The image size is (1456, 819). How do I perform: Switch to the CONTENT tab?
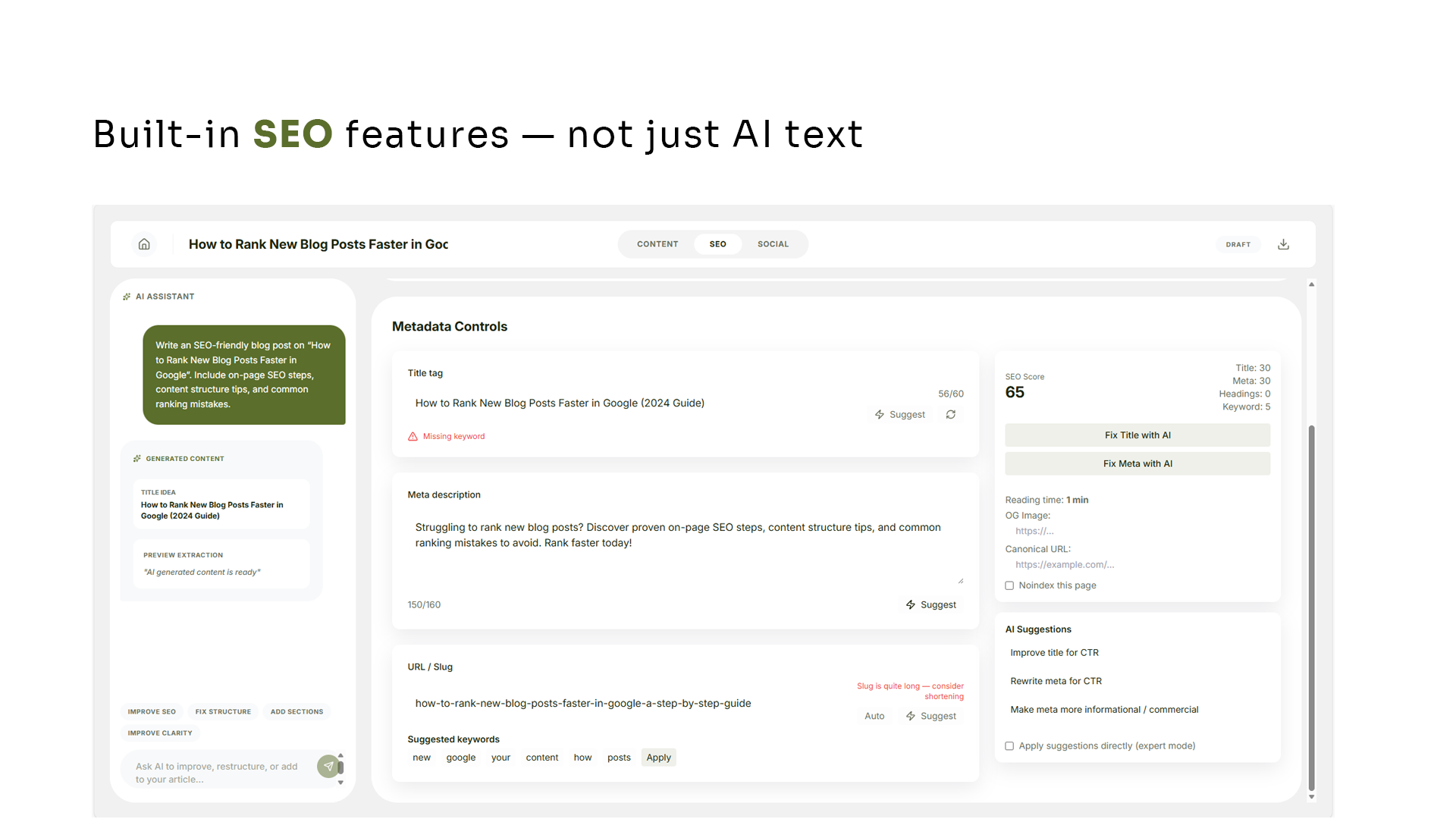[x=657, y=244]
